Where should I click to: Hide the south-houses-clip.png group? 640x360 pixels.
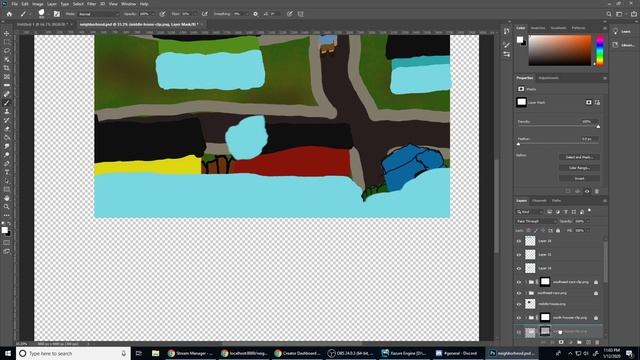pyautogui.click(x=519, y=318)
